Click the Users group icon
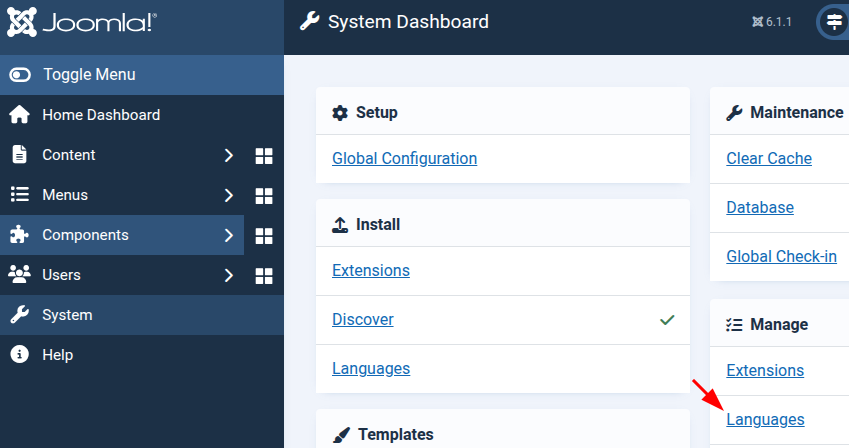This screenshot has height=448, width=849. click(19, 275)
